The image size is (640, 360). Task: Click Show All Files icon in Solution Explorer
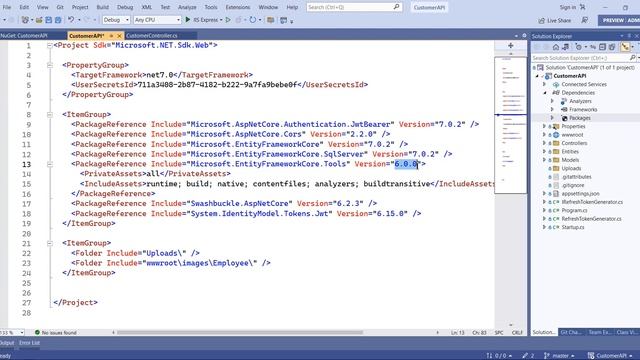point(612,47)
